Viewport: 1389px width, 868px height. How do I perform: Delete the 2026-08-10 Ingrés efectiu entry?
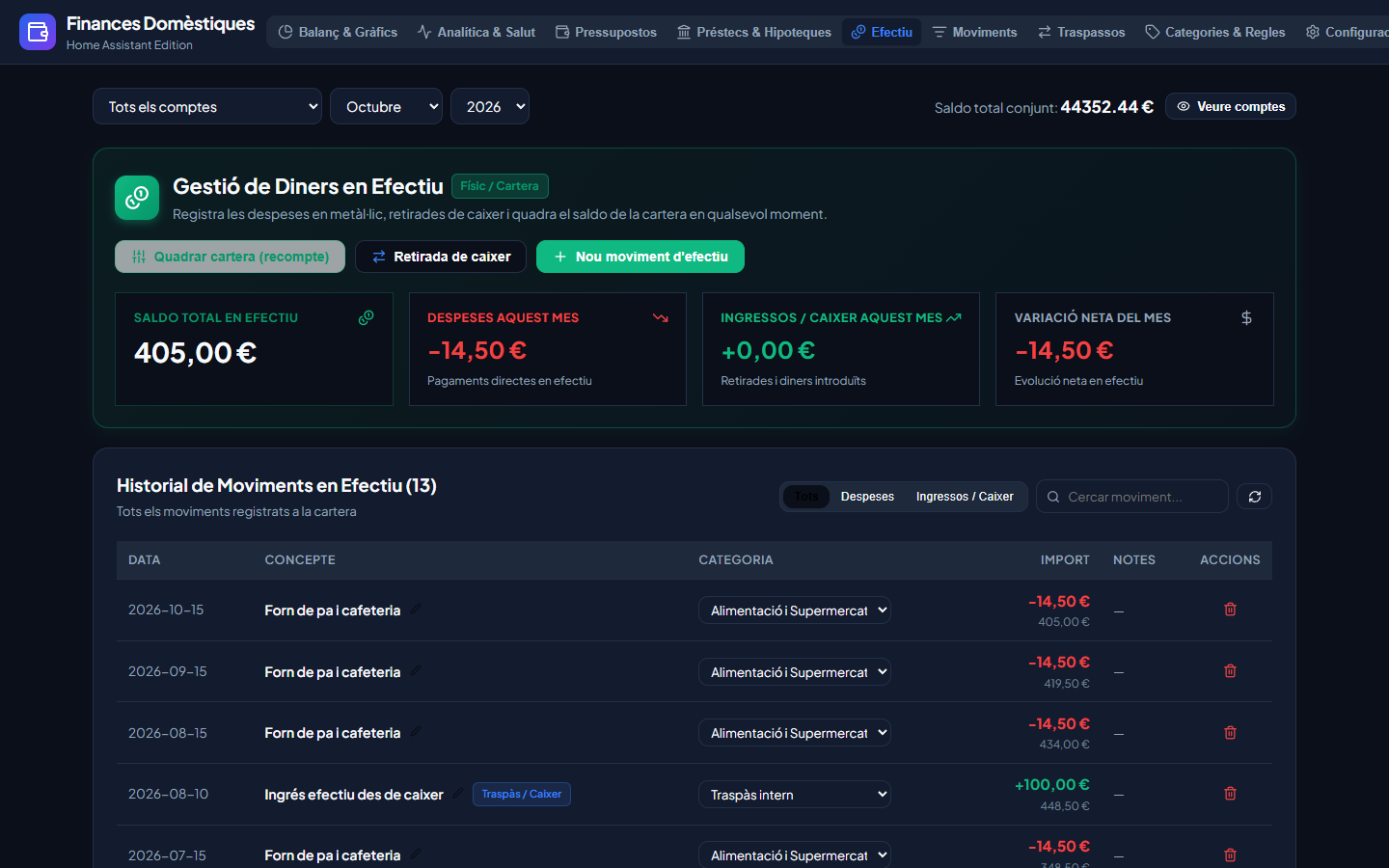(x=1230, y=794)
